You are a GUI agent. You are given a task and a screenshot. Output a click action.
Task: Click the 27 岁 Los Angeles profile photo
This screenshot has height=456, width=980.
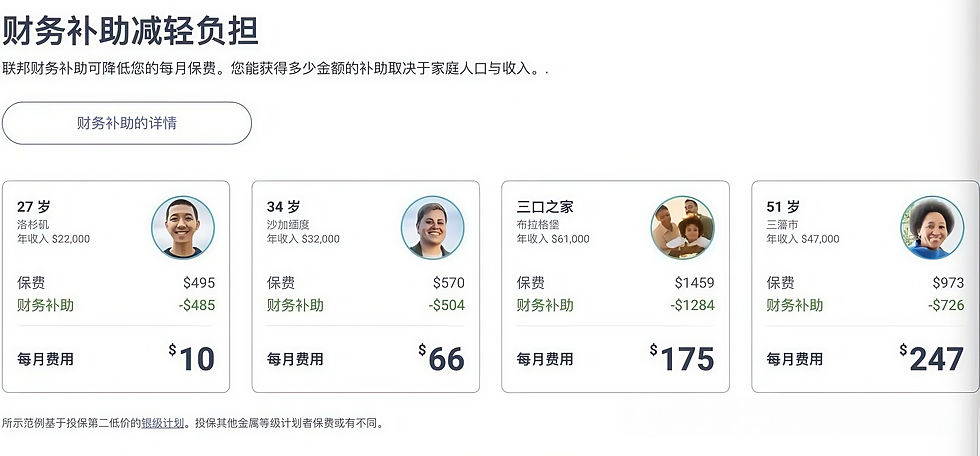(x=183, y=228)
